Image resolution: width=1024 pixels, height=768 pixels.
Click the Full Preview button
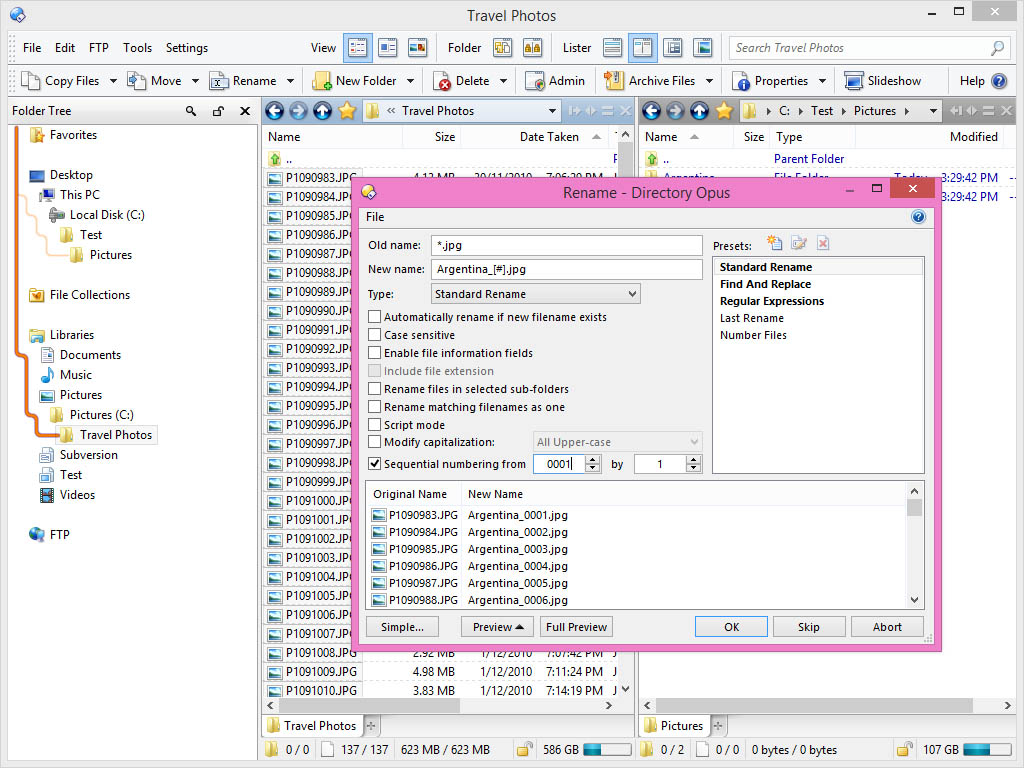(576, 627)
